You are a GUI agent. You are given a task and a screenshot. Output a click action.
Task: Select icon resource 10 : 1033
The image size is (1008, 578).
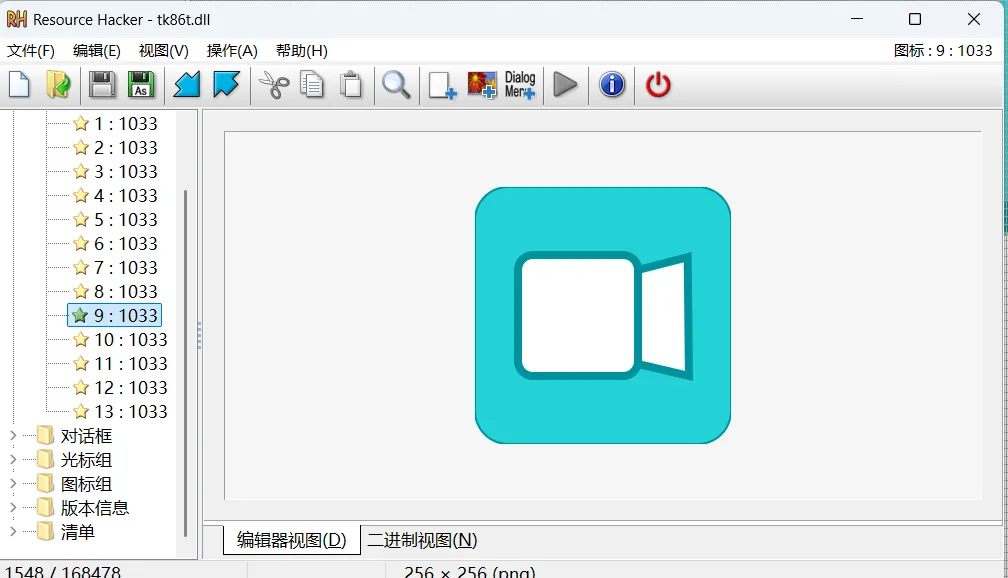tap(130, 339)
